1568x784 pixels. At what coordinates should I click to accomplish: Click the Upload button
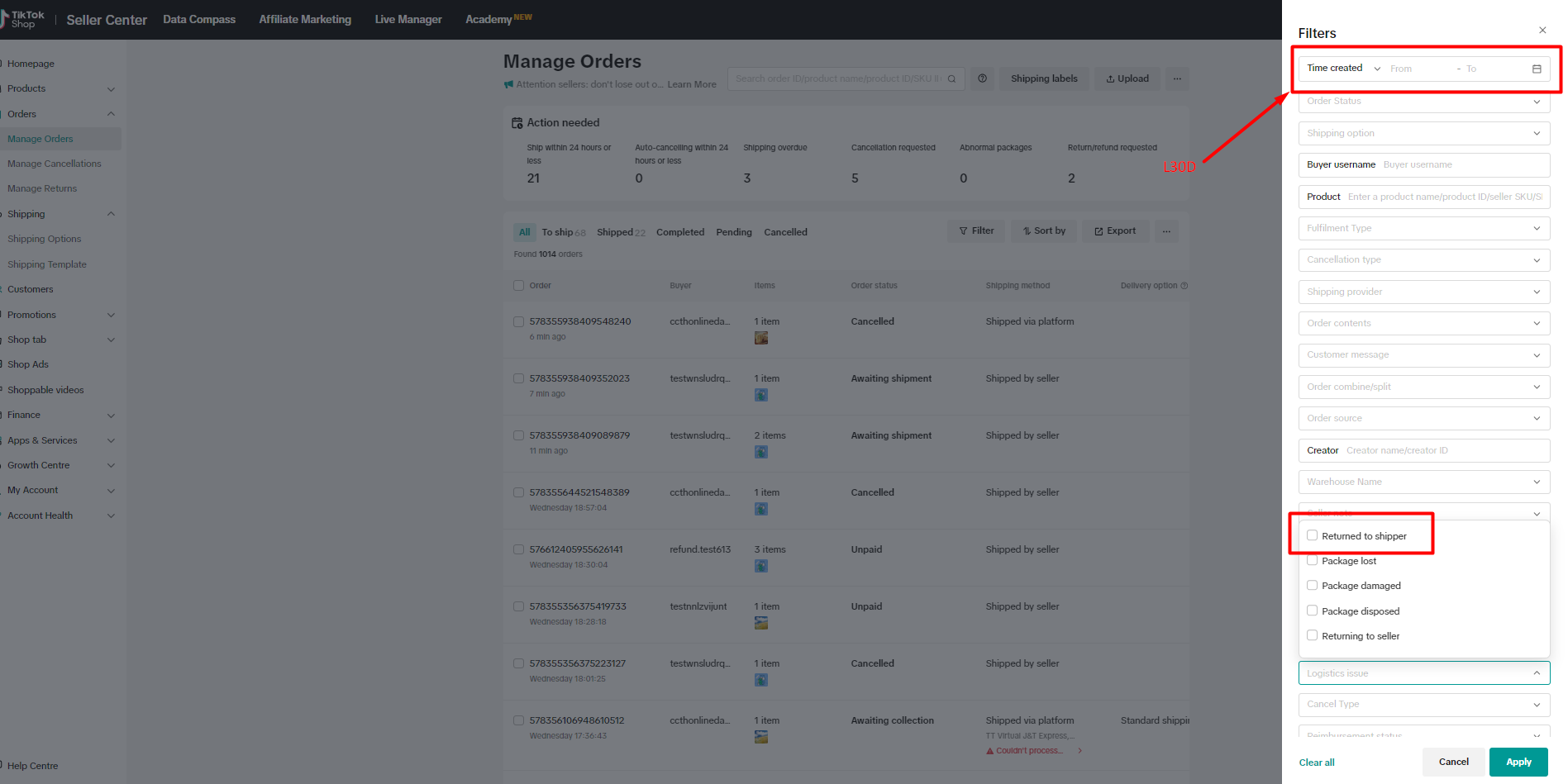[x=1127, y=78]
